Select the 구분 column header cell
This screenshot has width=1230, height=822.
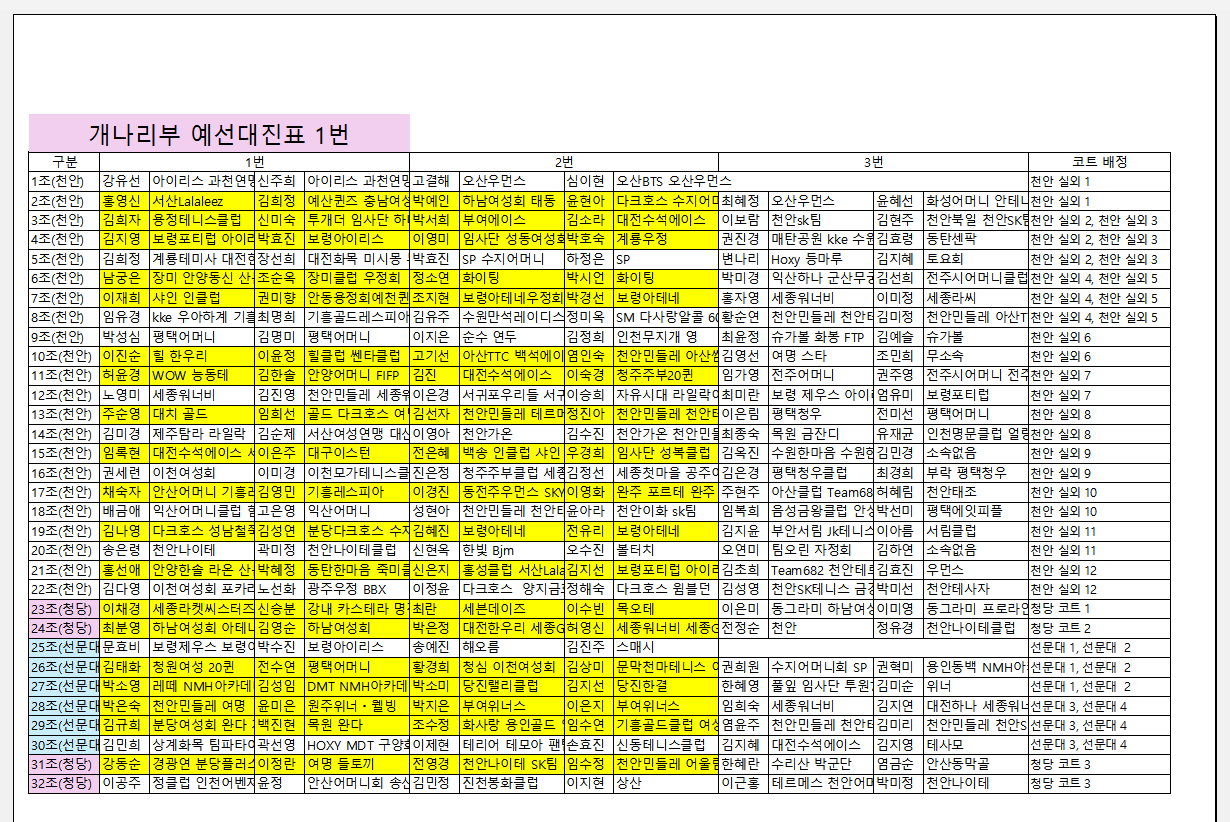coord(64,162)
